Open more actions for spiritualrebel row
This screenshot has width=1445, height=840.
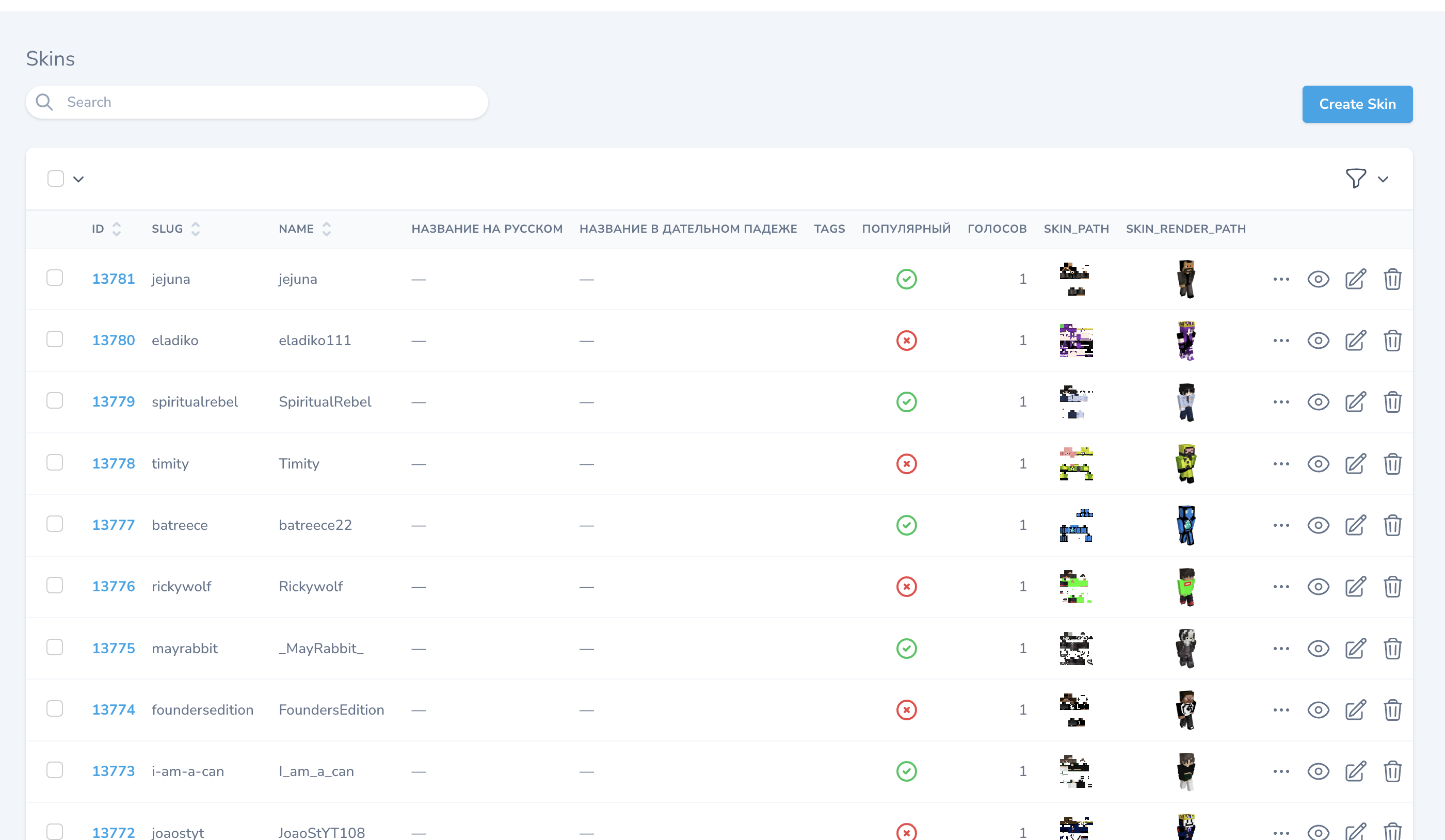(x=1281, y=402)
